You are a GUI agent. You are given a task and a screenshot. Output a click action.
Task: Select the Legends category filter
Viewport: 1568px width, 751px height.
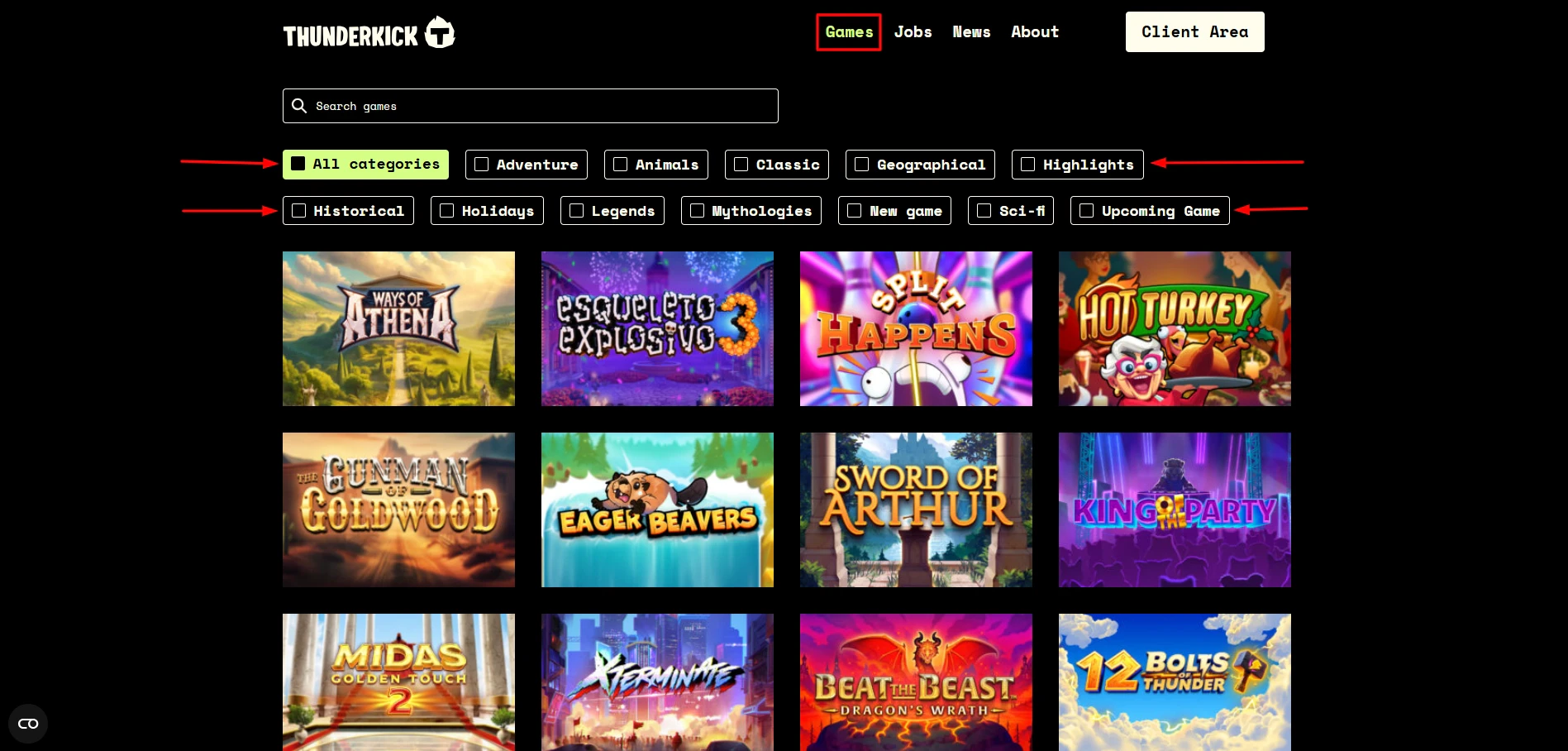(x=612, y=211)
